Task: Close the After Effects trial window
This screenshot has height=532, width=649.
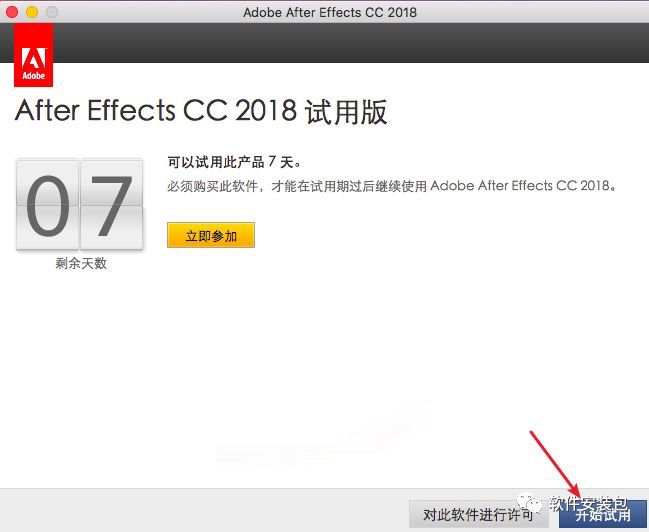Action: click(12, 12)
